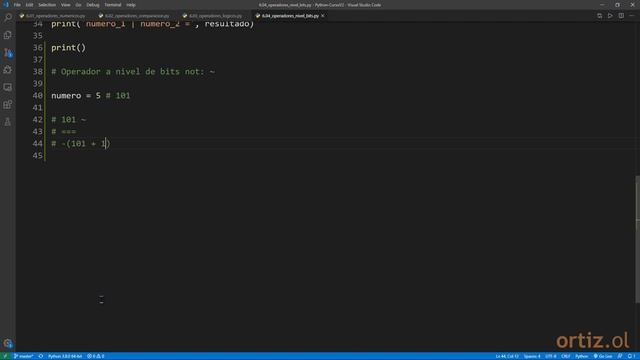Click the master branch indicator
Screen dimensions: 640x360
tap(24, 356)
